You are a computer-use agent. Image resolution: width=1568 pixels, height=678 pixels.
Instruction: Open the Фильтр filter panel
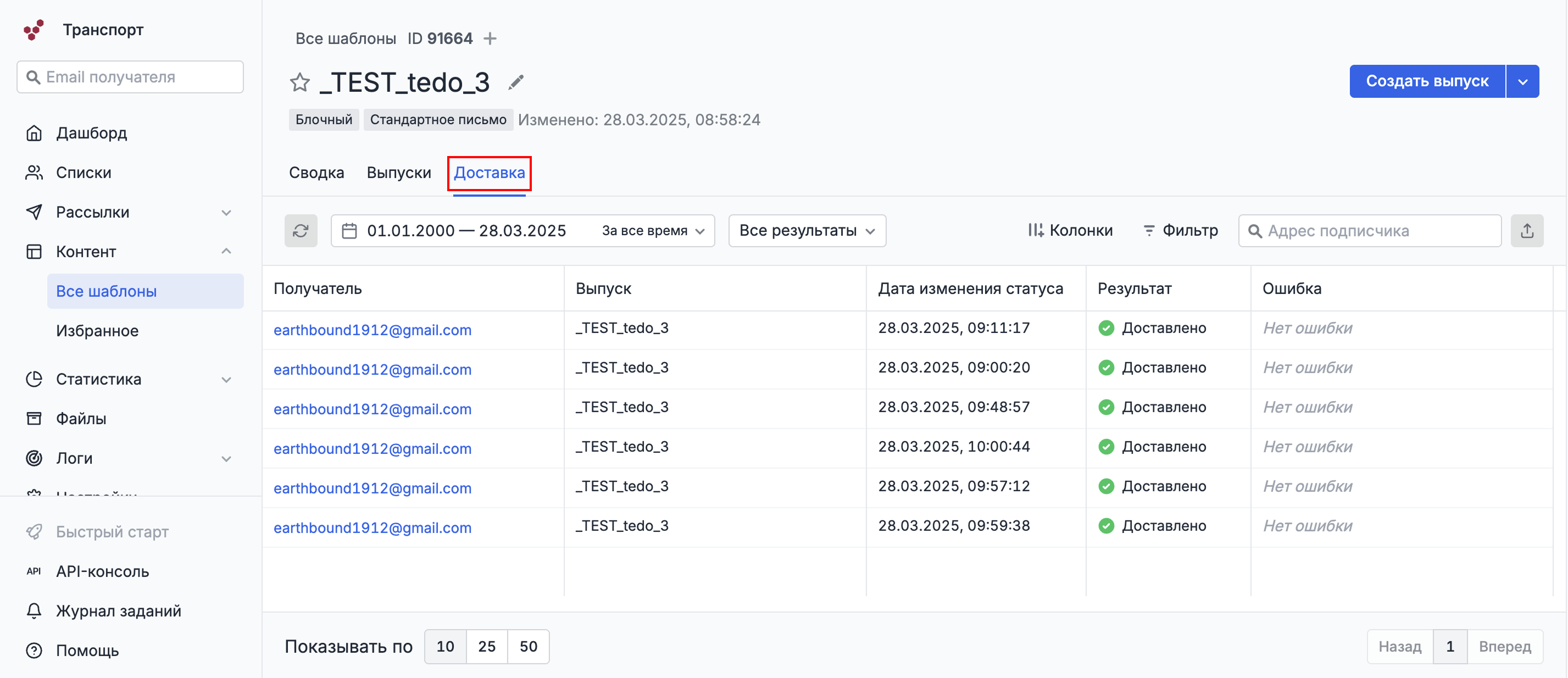tap(1180, 231)
